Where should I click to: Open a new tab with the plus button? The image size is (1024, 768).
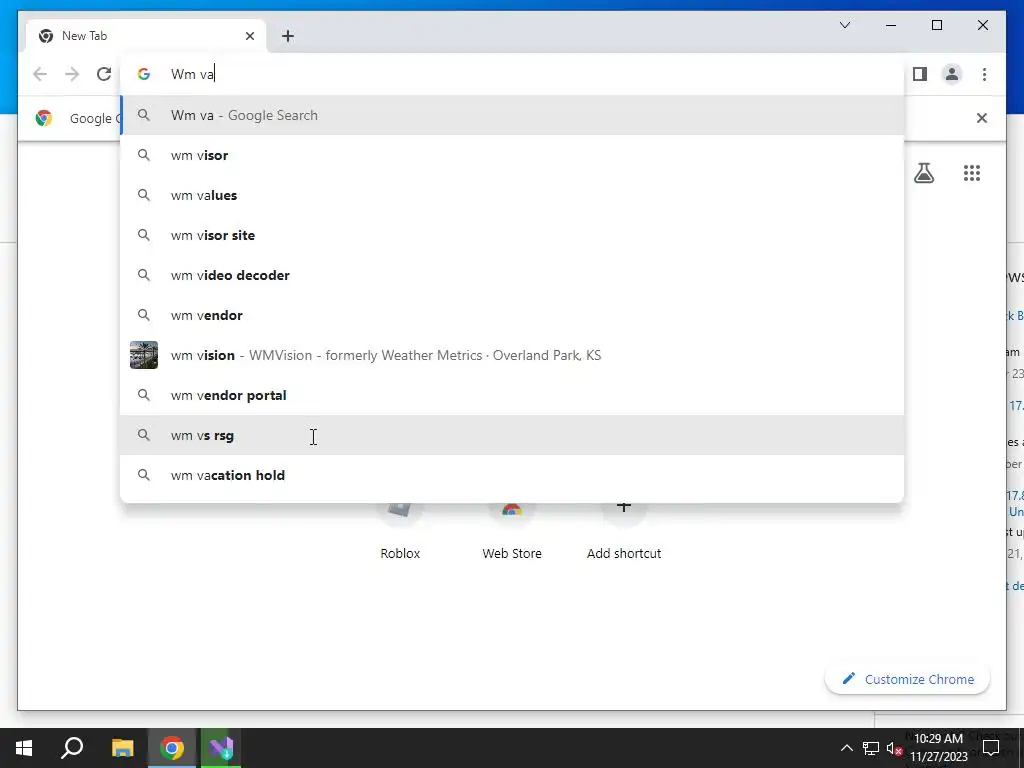point(288,36)
